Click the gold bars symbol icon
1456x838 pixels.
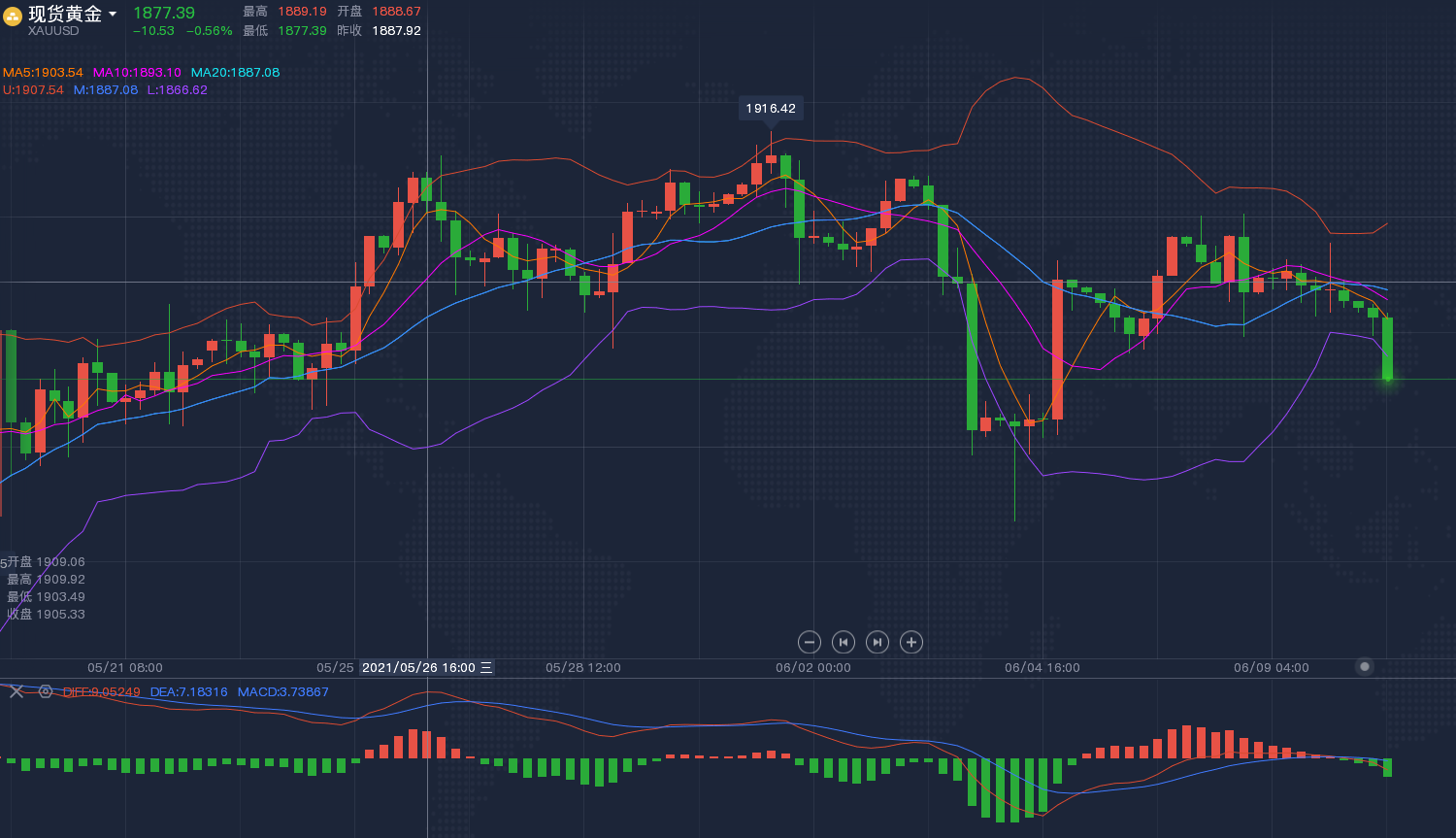point(13,17)
